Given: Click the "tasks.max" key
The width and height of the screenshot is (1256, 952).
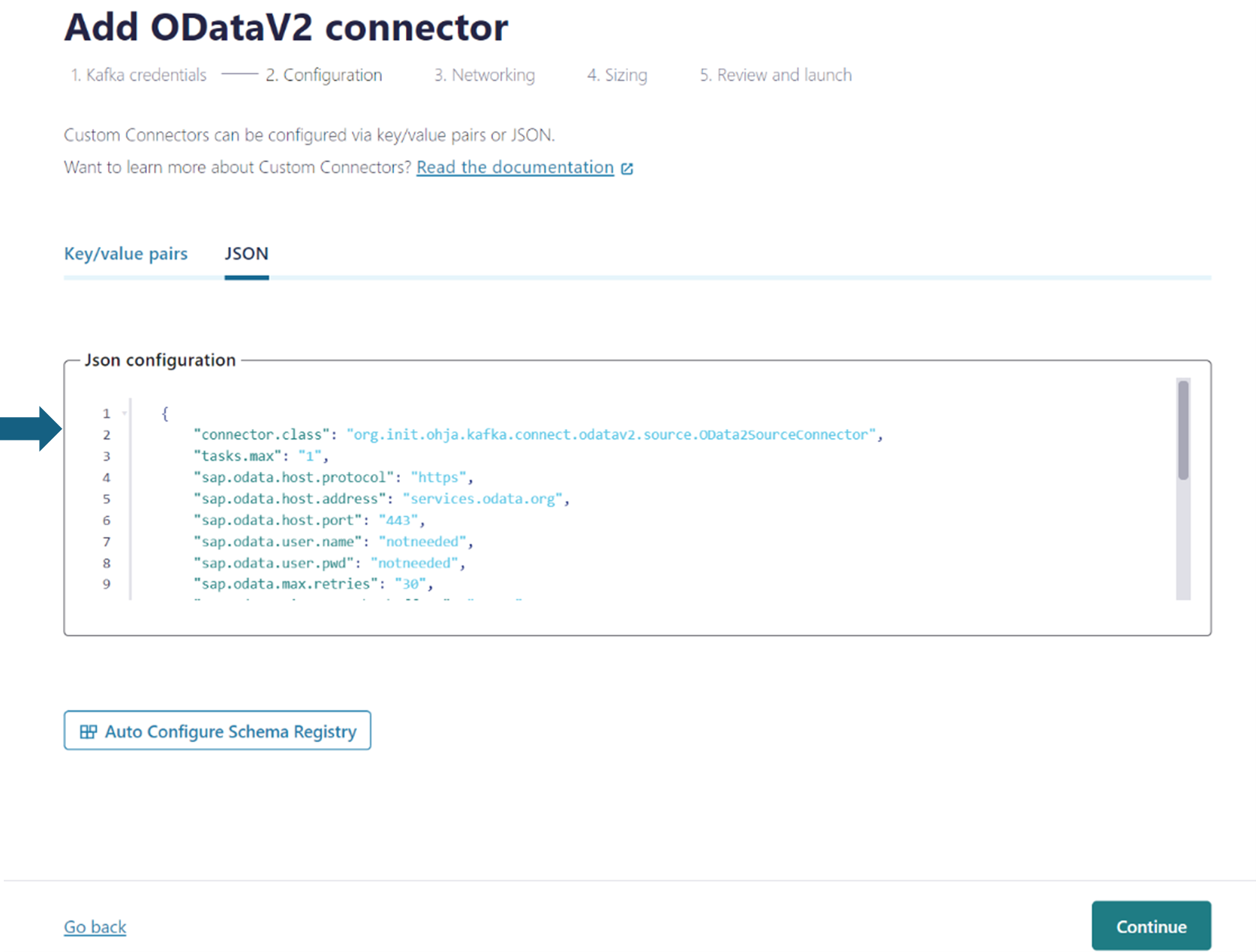Looking at the screenshot, I should [238, 456].
